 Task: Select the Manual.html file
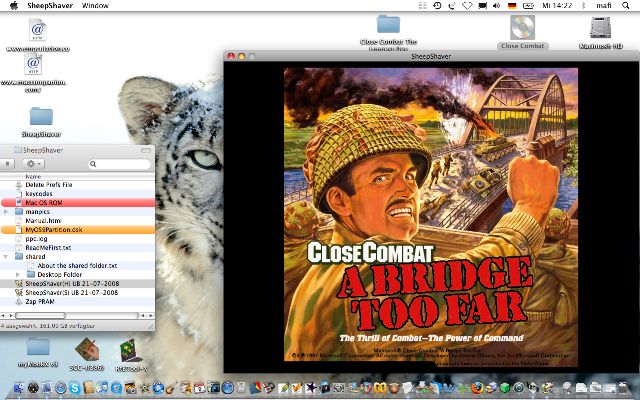[77, 220]
